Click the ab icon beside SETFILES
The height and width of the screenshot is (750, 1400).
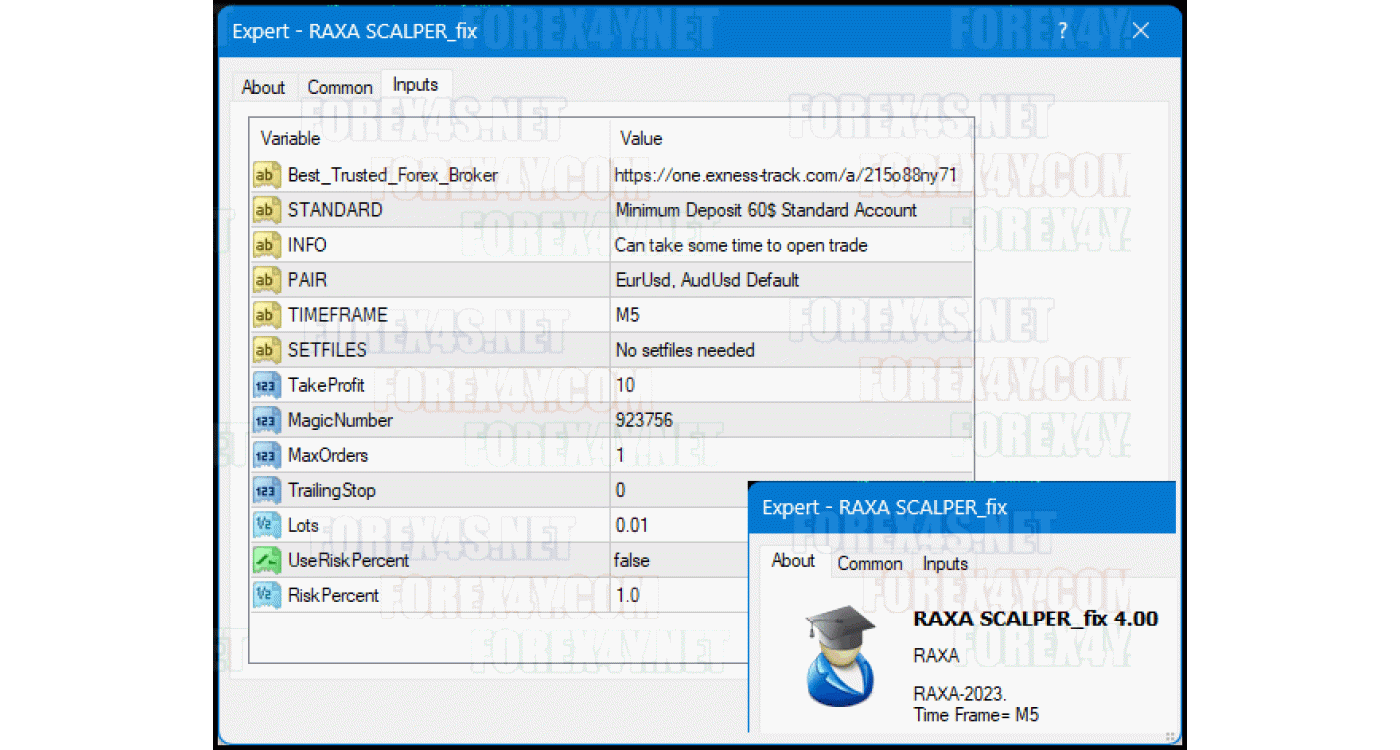point(265,350)
